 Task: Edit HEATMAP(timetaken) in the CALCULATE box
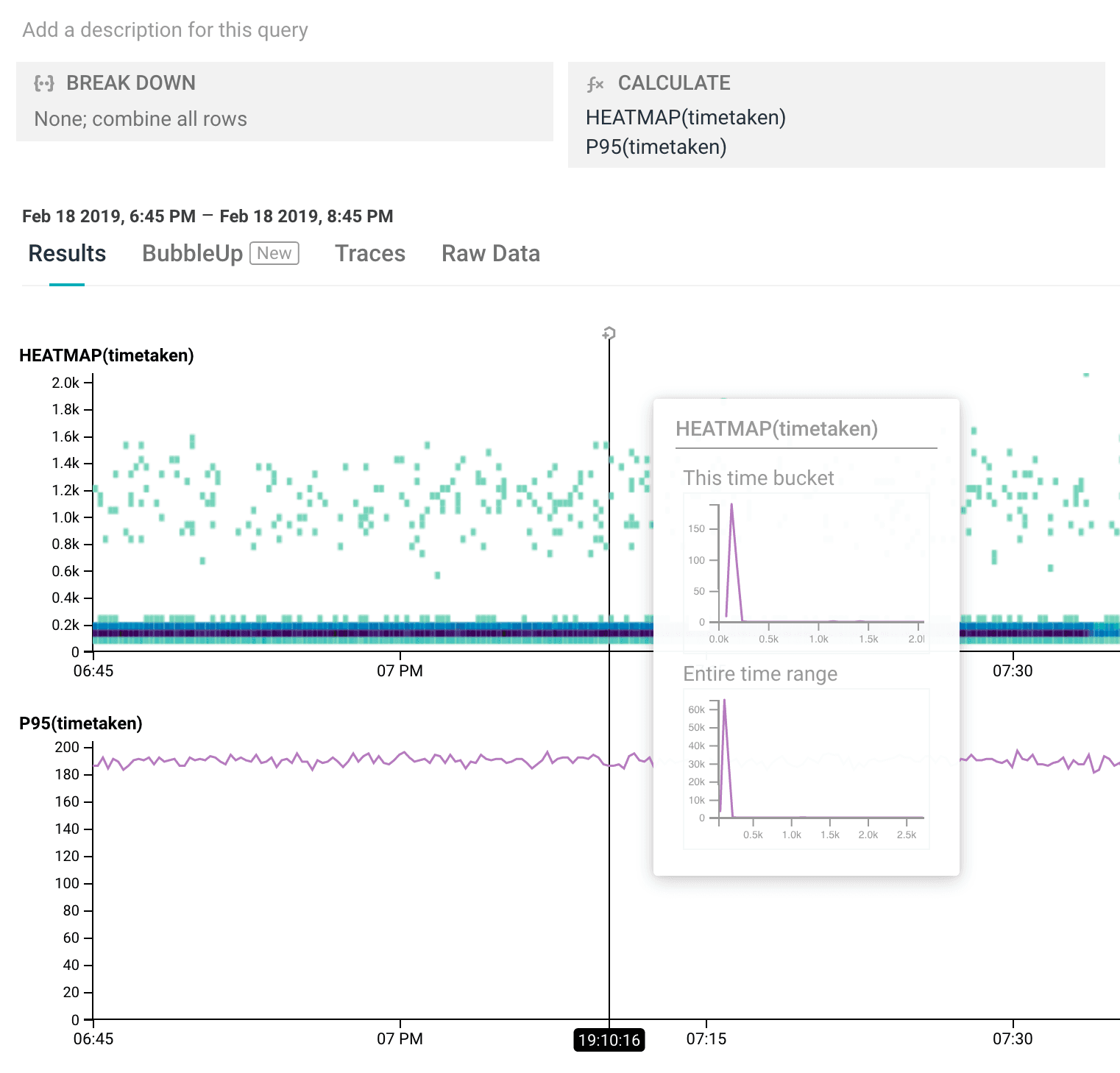685,118
